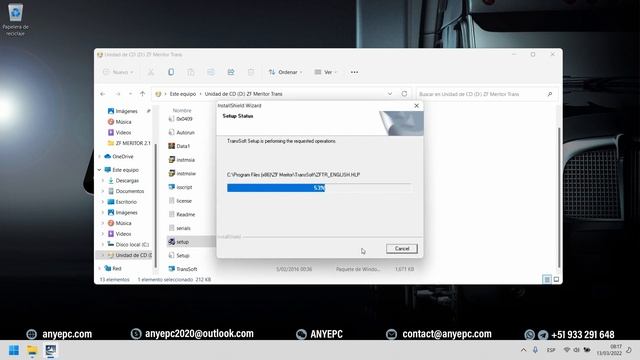Select the Autorun file
This screenshot has width=640, height=360.
[185, 132]
